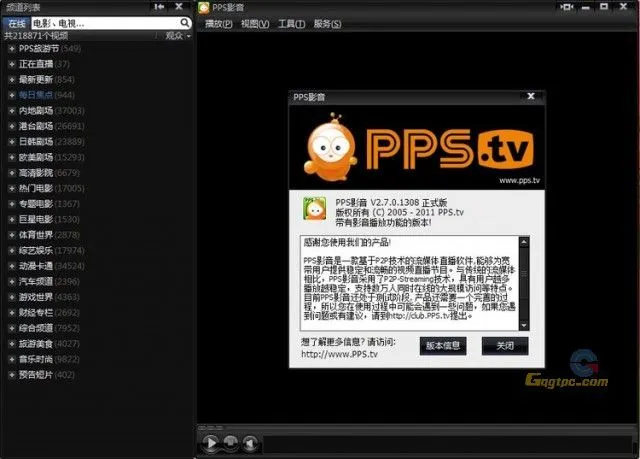Click the description box scrollbar thumb

[x=524, y=273]
